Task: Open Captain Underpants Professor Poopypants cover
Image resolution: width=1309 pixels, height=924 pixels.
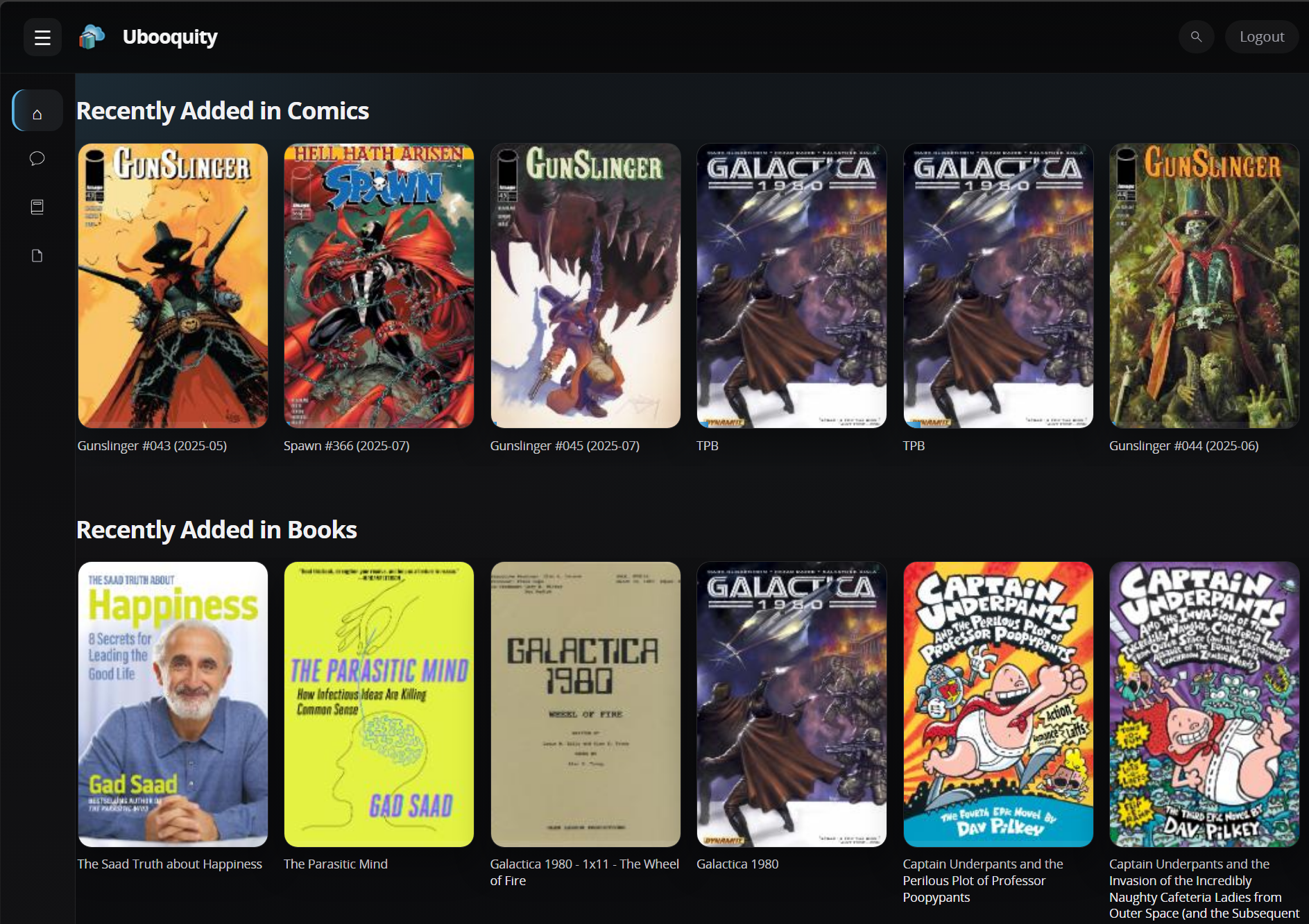Action: [998, 704]
